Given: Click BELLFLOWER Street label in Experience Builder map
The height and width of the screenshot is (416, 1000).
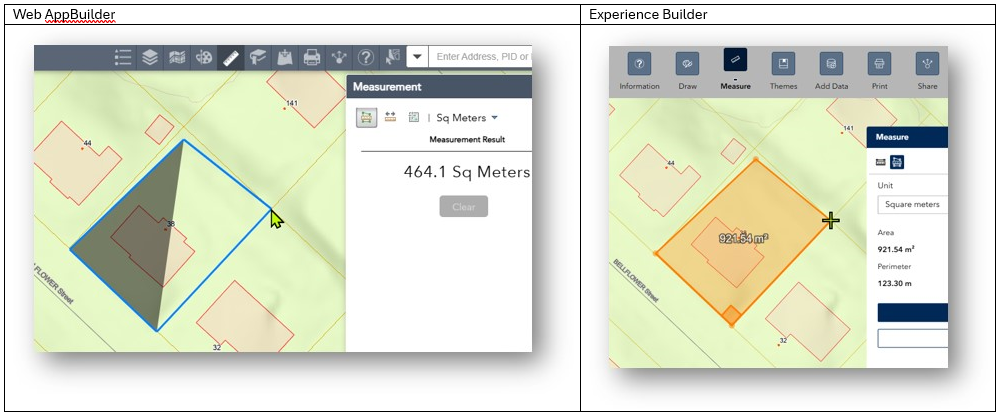Looking at the screenshot, I should coord(636,279).
